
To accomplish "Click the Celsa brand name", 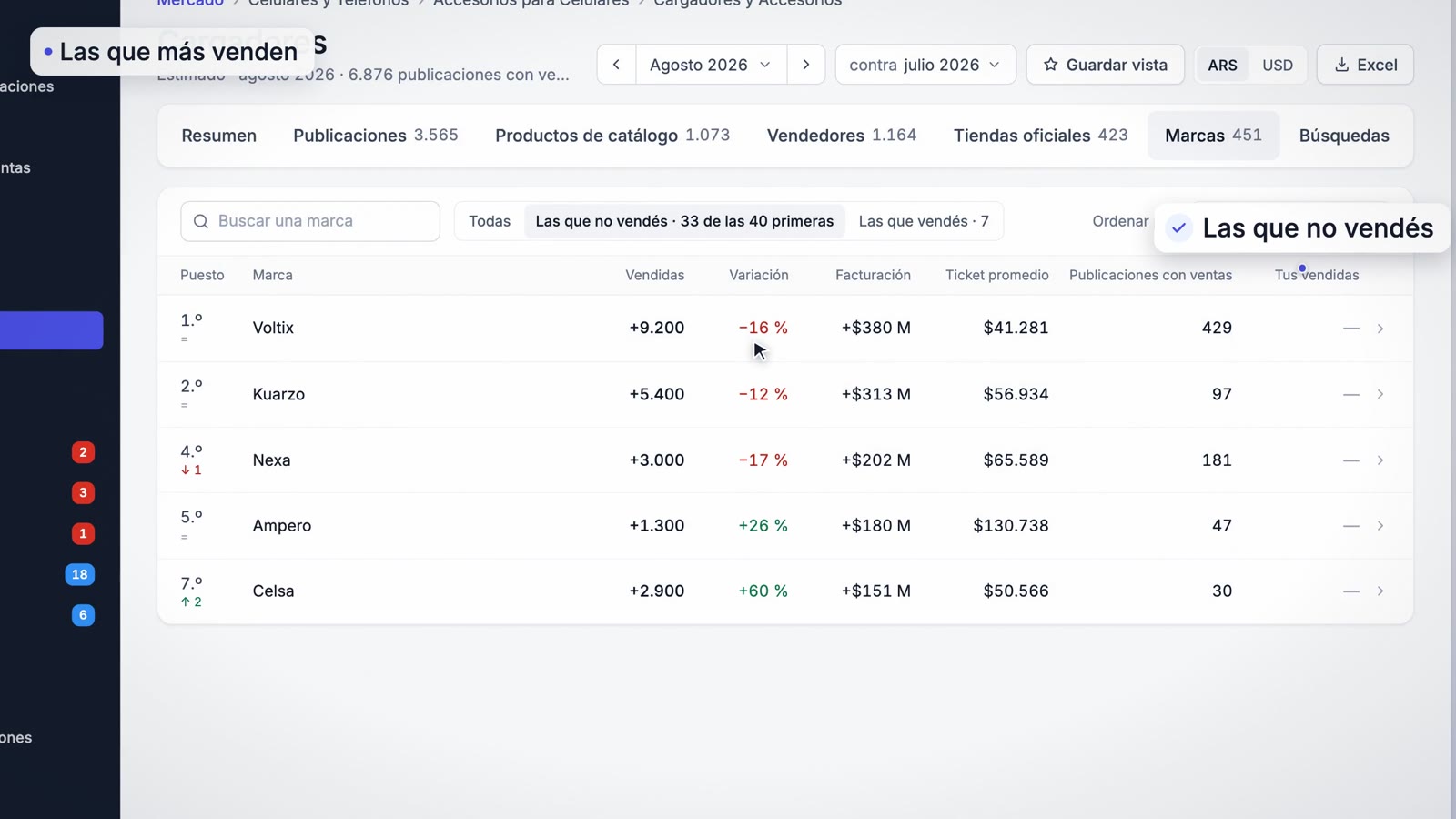I will pyautogui.click(x=274, y=591).
